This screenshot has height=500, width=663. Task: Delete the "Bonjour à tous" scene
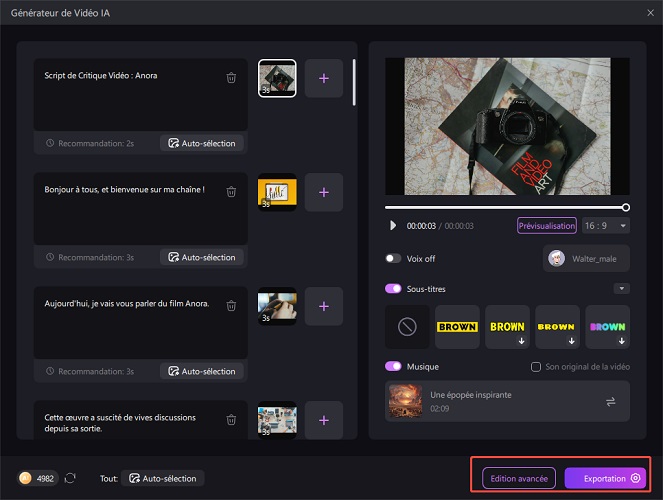(231, 191)
